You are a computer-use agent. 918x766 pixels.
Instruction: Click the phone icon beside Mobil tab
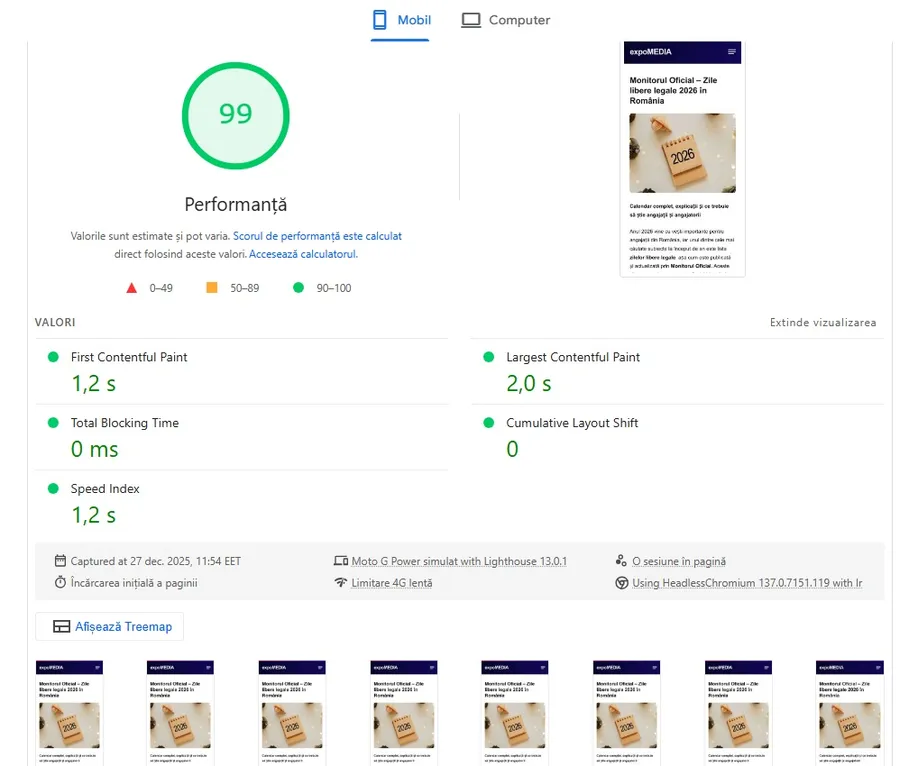(x=380, y=19)
